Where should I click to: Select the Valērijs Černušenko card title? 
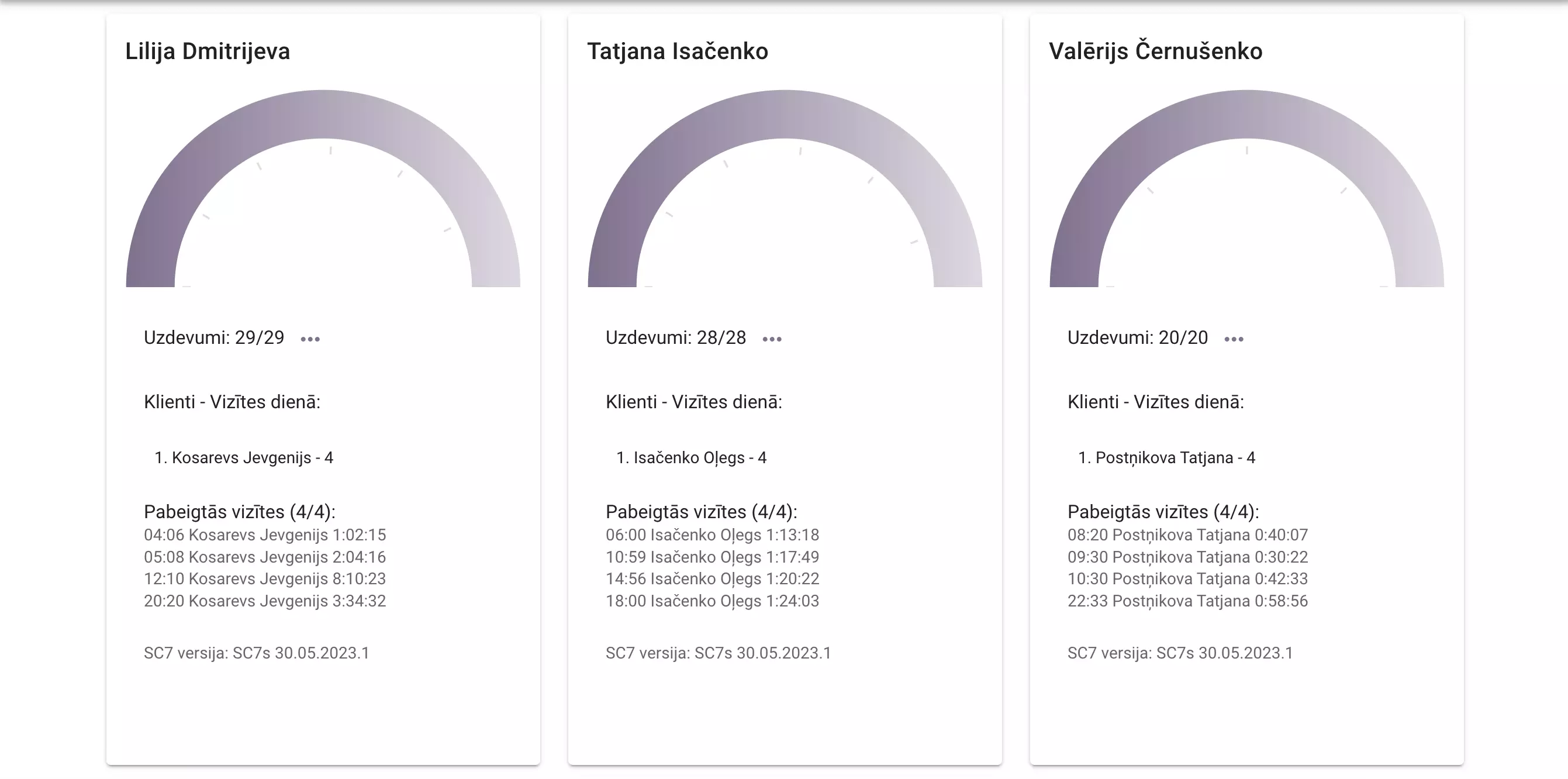tap(1155, 51)
